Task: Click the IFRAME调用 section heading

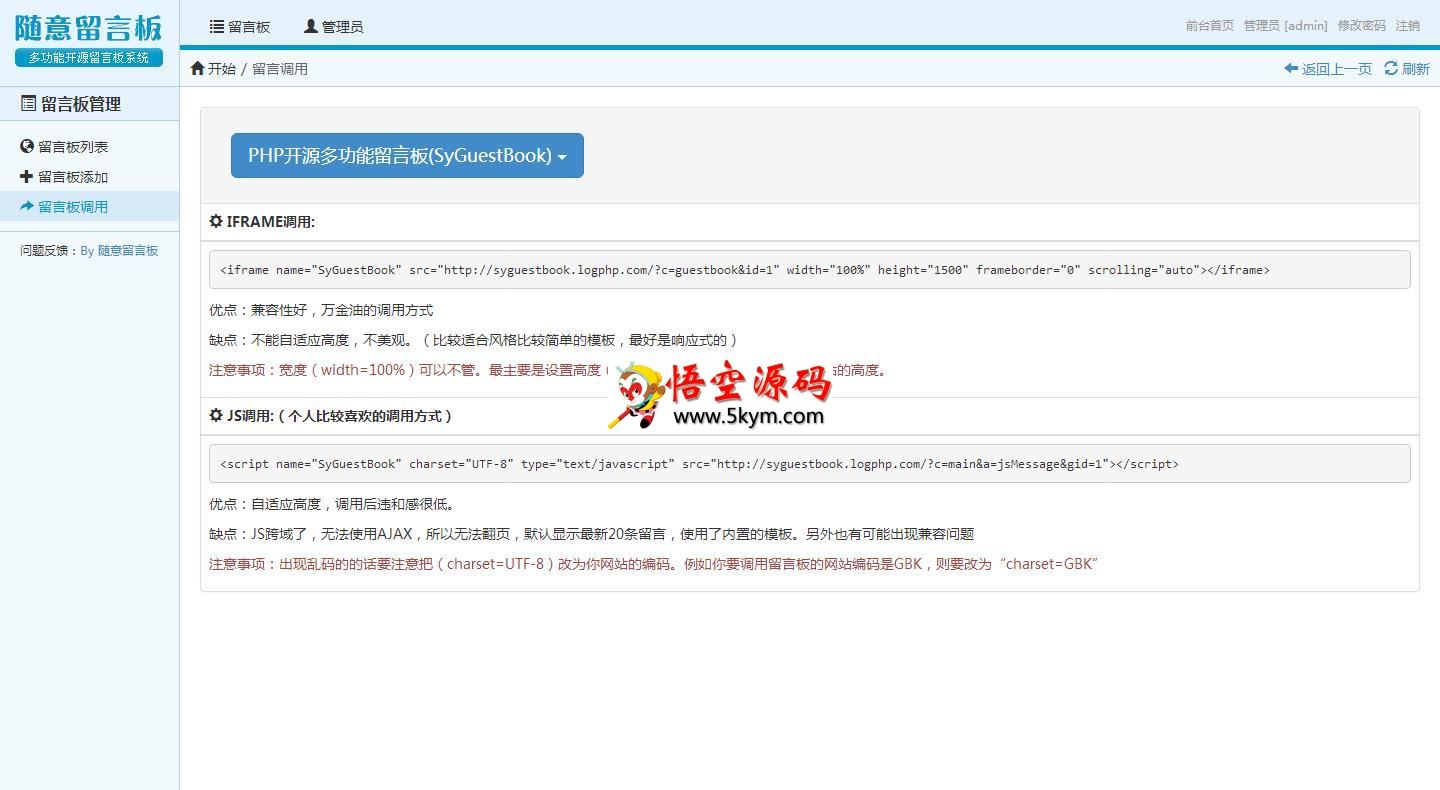Action: coord(271,222)
